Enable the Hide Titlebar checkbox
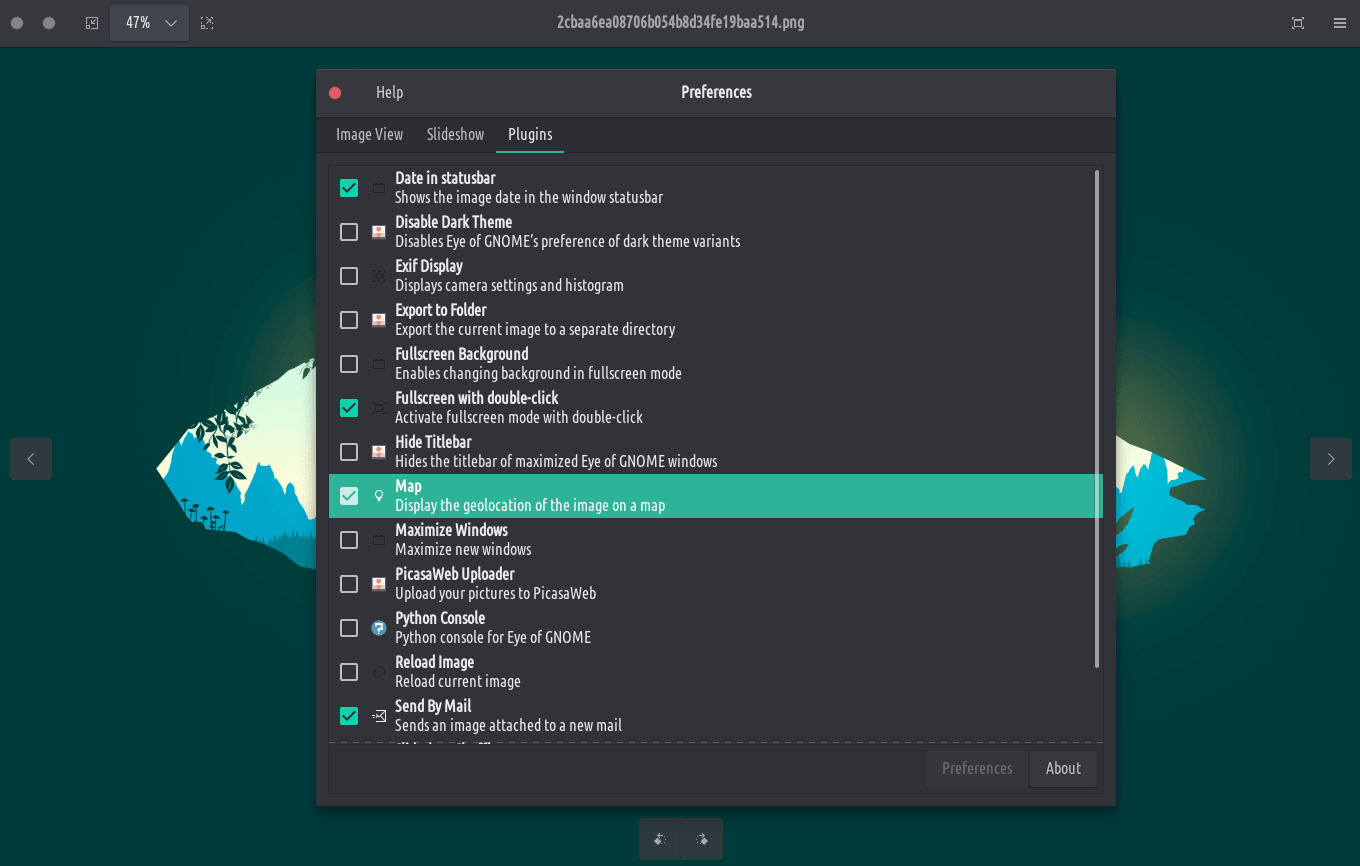Viewport: 1360px width, 866px height. 349,452
